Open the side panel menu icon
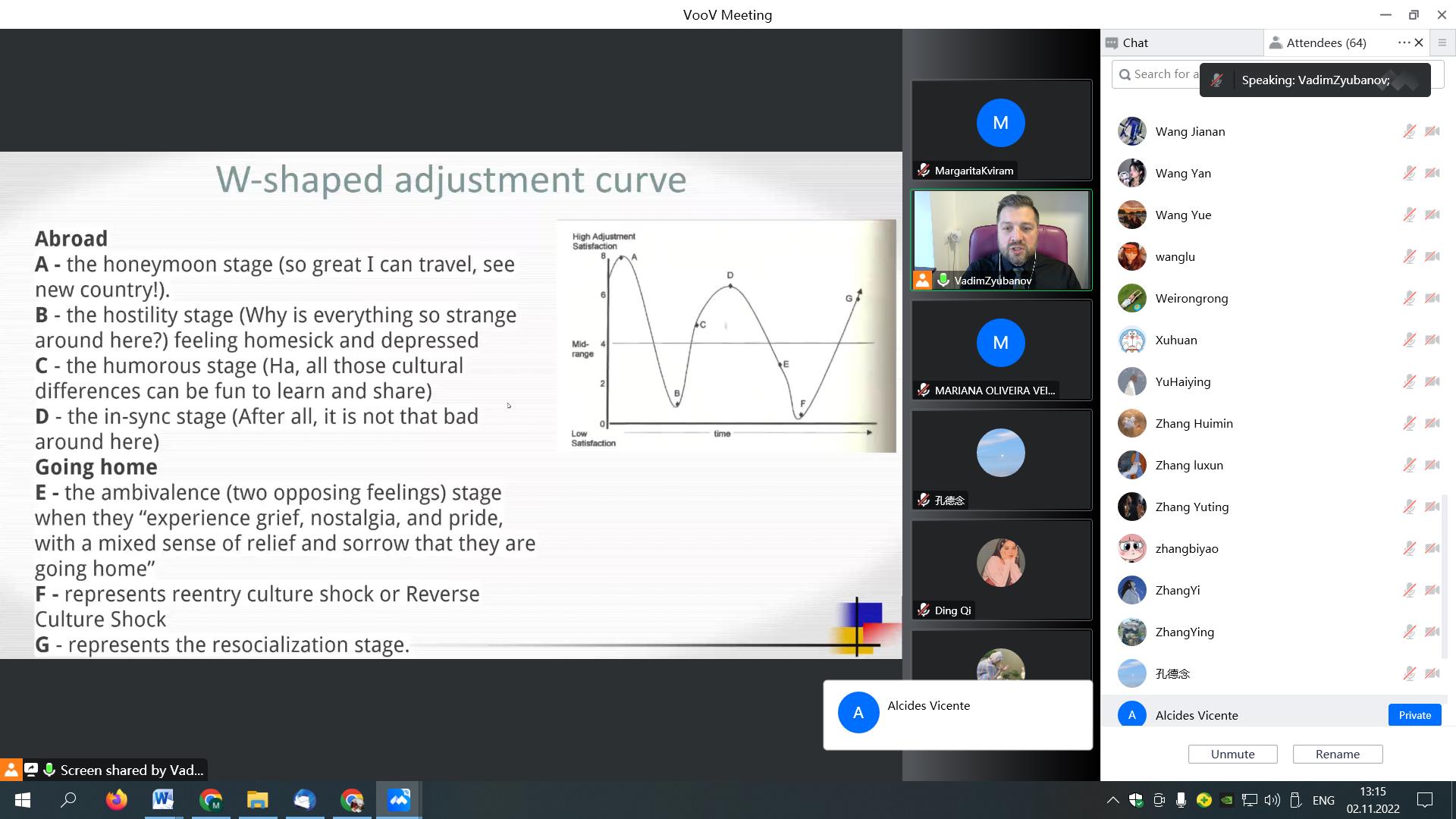Screen dimensions: 1456x819 [x=1442, y=42]
